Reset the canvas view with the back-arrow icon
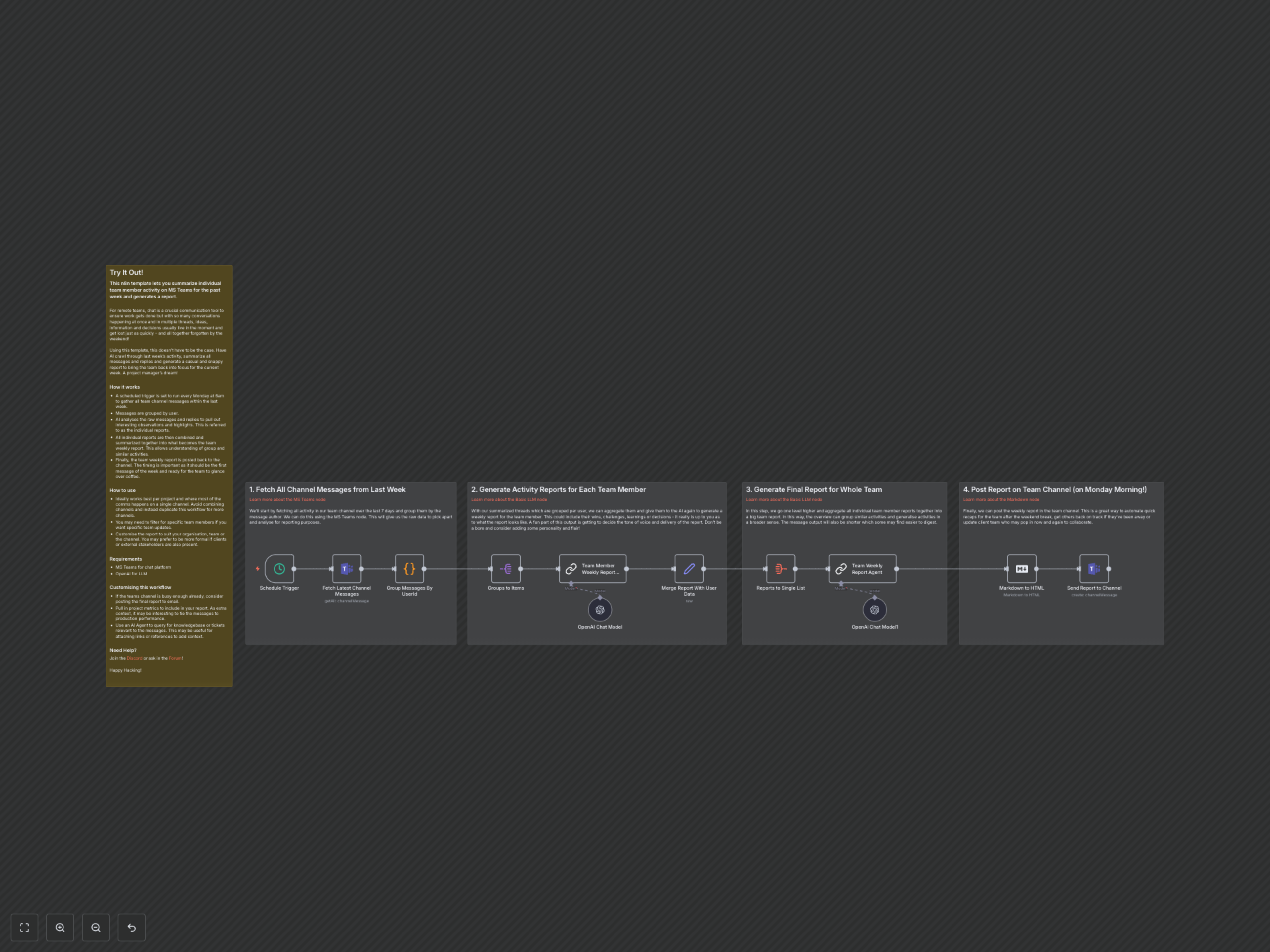 (132, 927)
